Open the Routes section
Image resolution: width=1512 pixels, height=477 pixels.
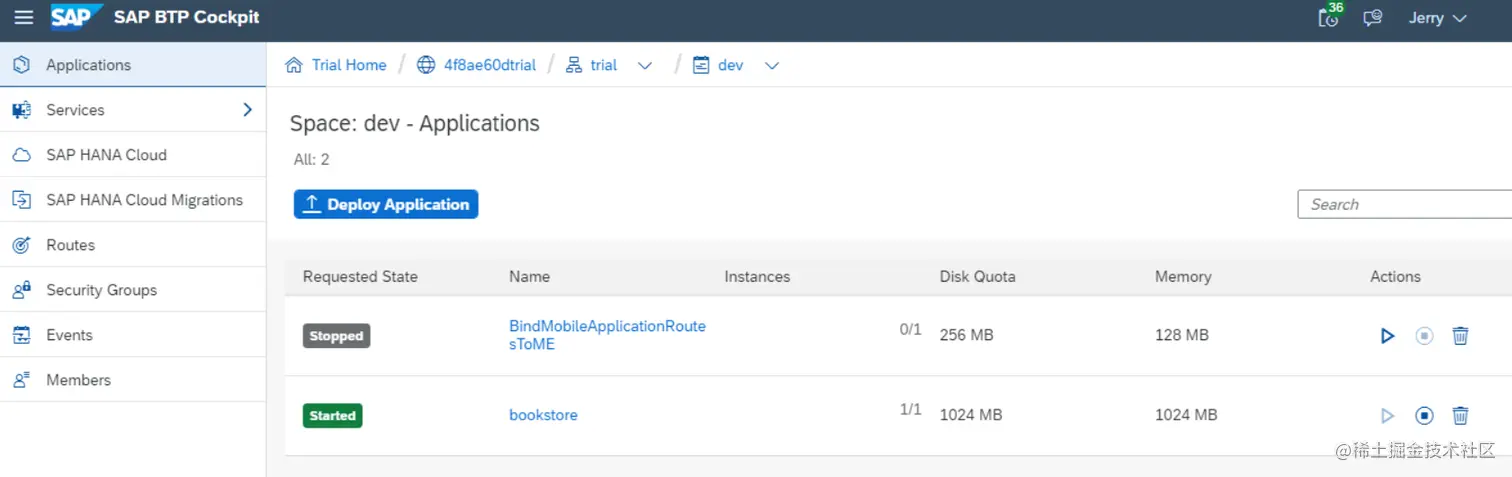coord(70,245)
